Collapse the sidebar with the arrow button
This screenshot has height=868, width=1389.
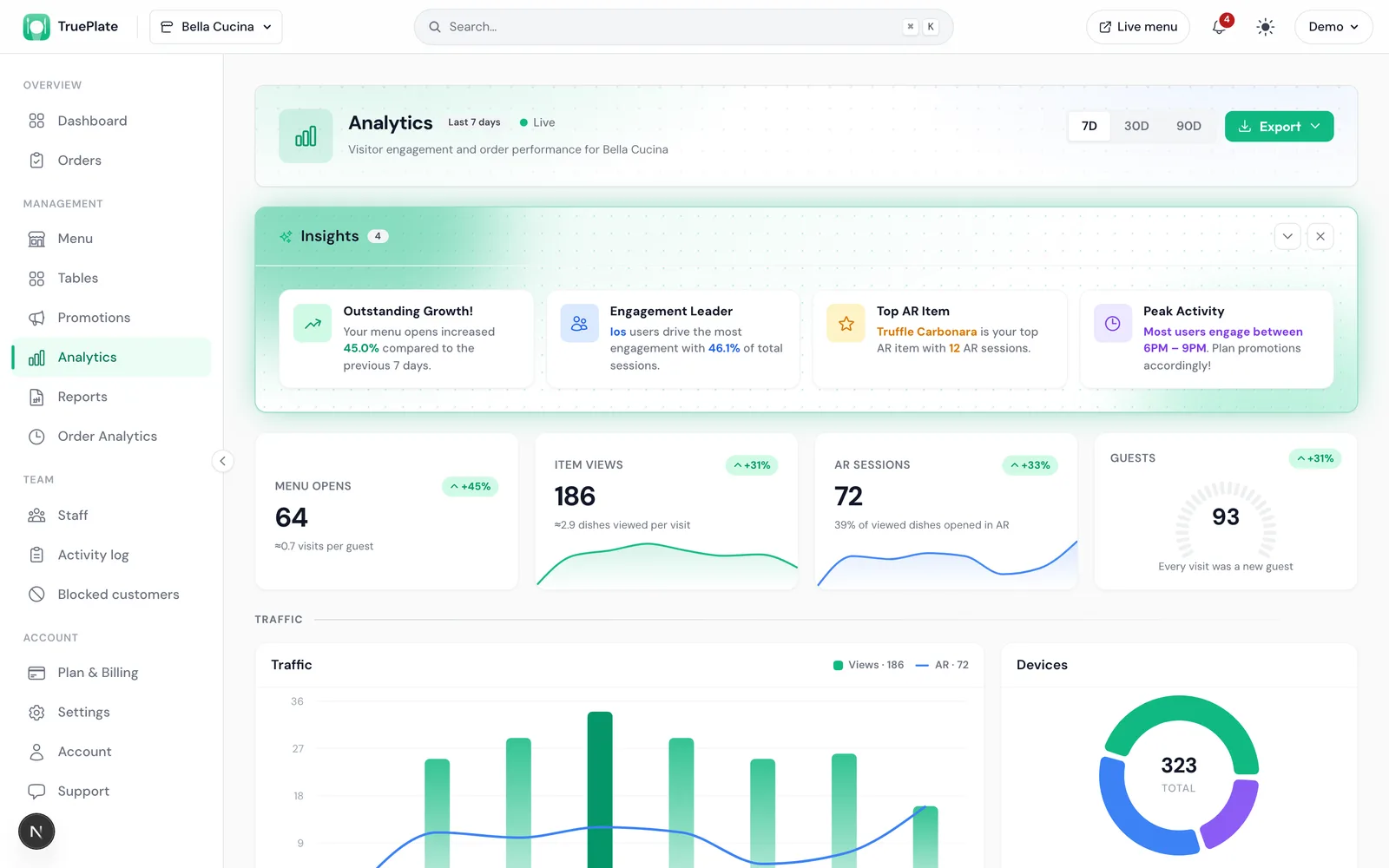222,461
